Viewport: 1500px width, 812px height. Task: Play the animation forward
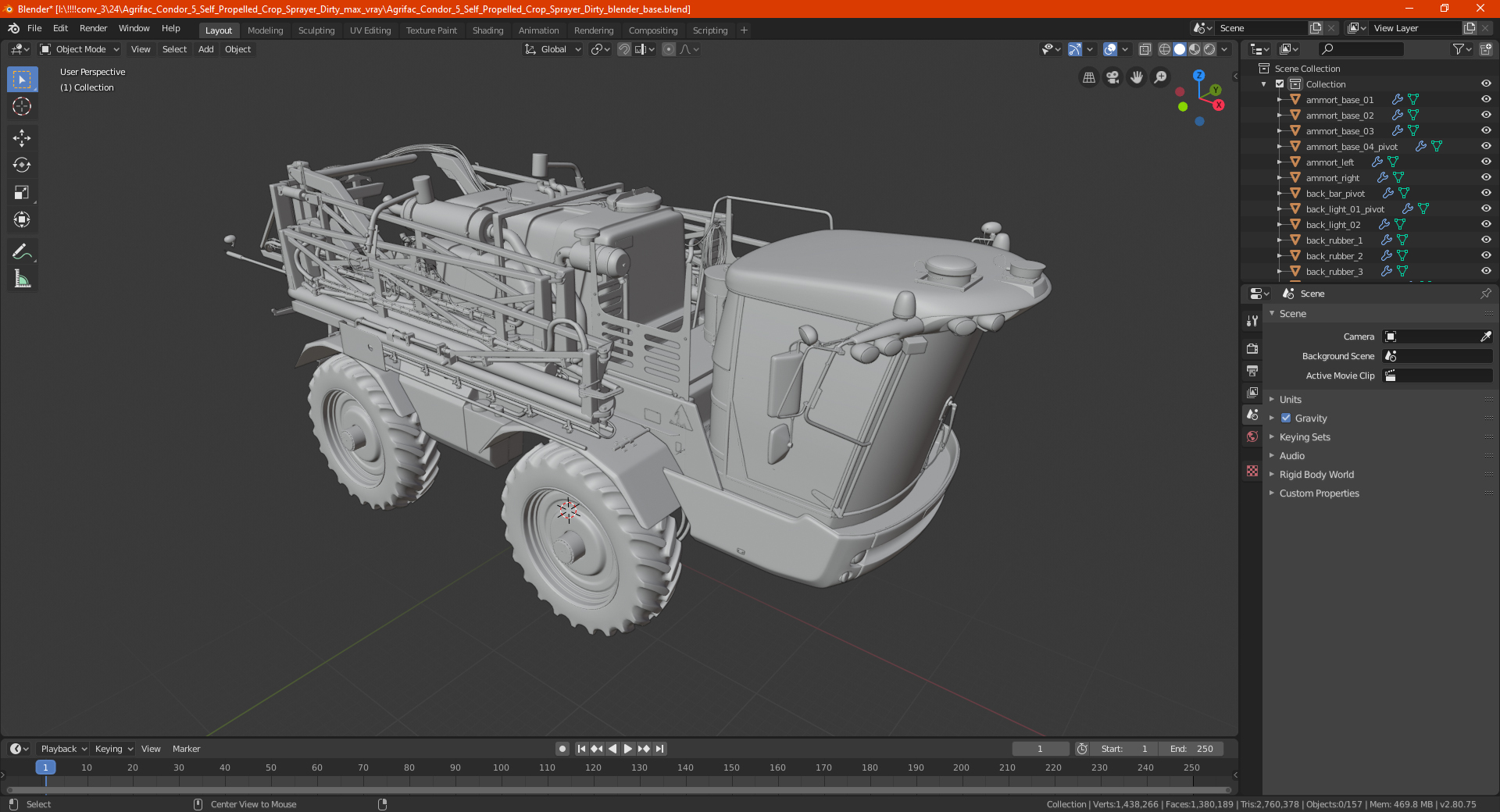pos(628,749)
